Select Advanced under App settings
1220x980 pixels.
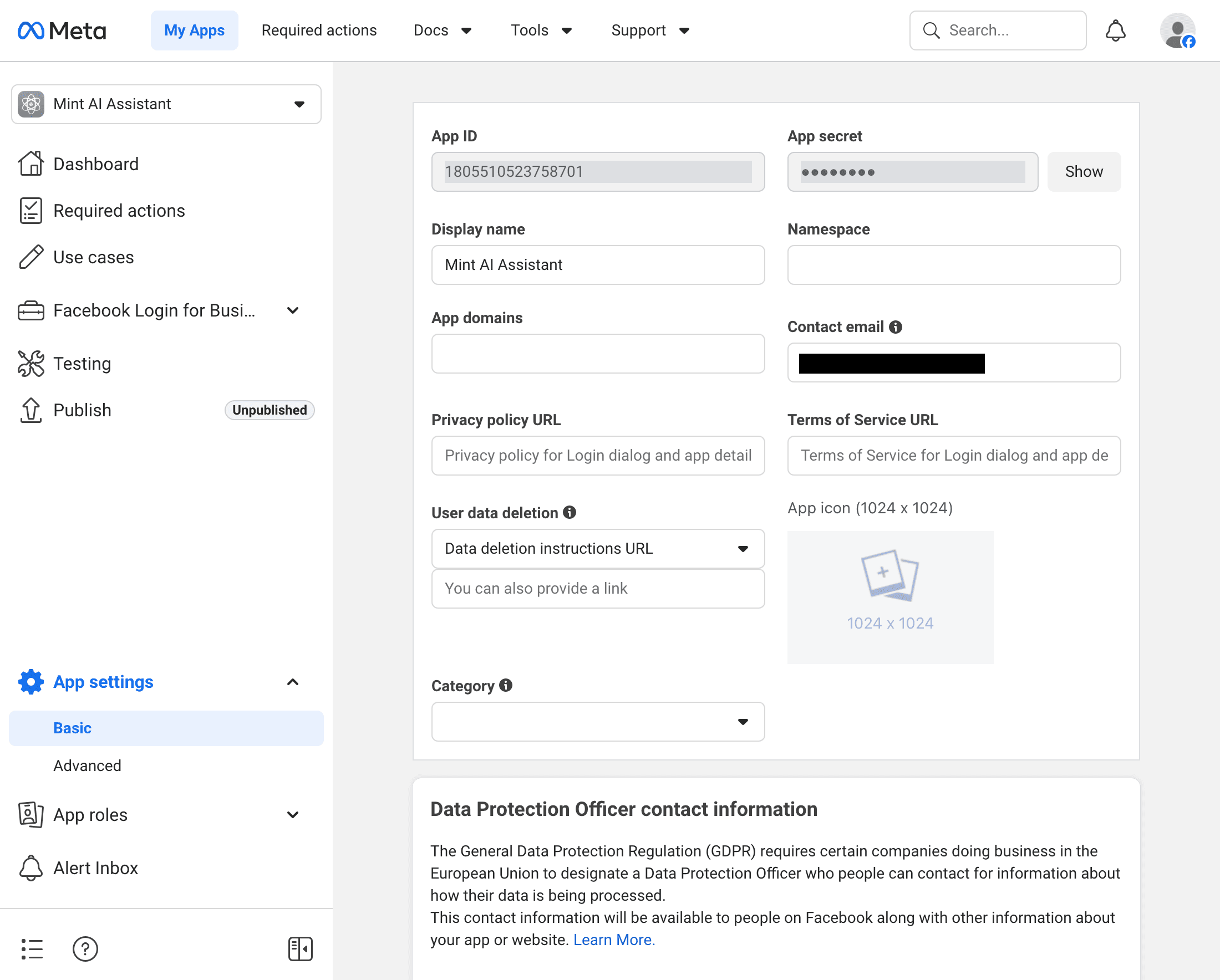click(87, 765)
